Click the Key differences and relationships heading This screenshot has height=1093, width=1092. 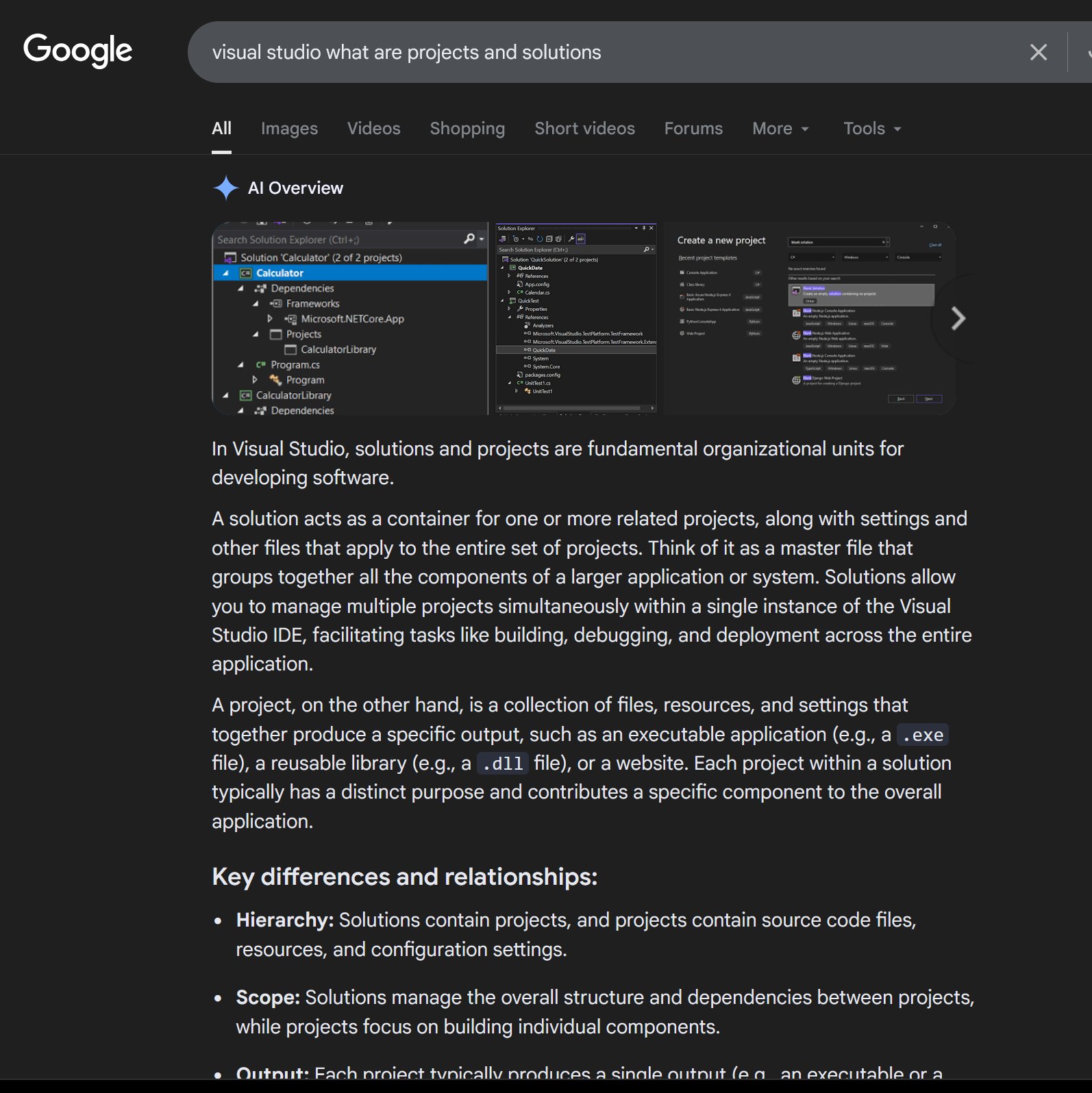(404, 877)
